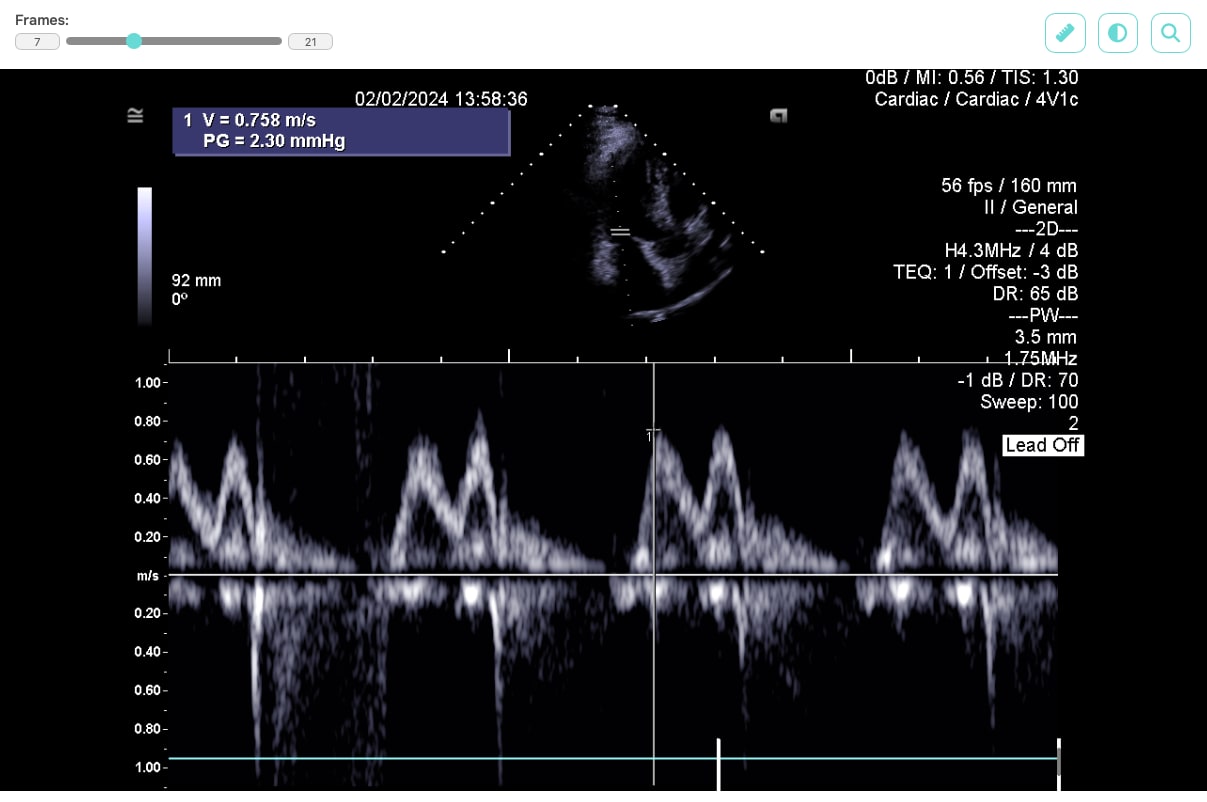1207x802 pixels.
Task: Click the wave symbol above the grayscale bar
Action: 135,115
